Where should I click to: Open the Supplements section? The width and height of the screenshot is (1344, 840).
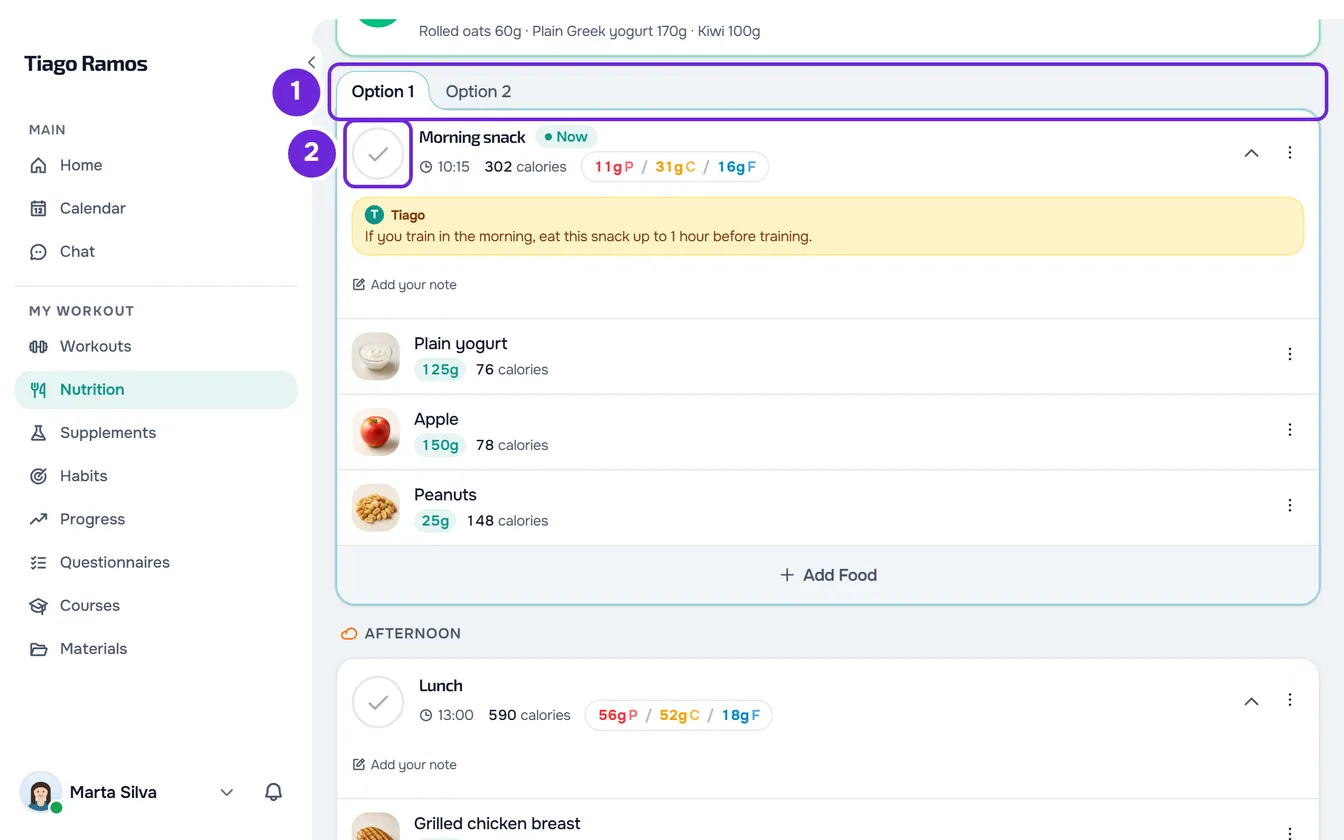point(156,432)
